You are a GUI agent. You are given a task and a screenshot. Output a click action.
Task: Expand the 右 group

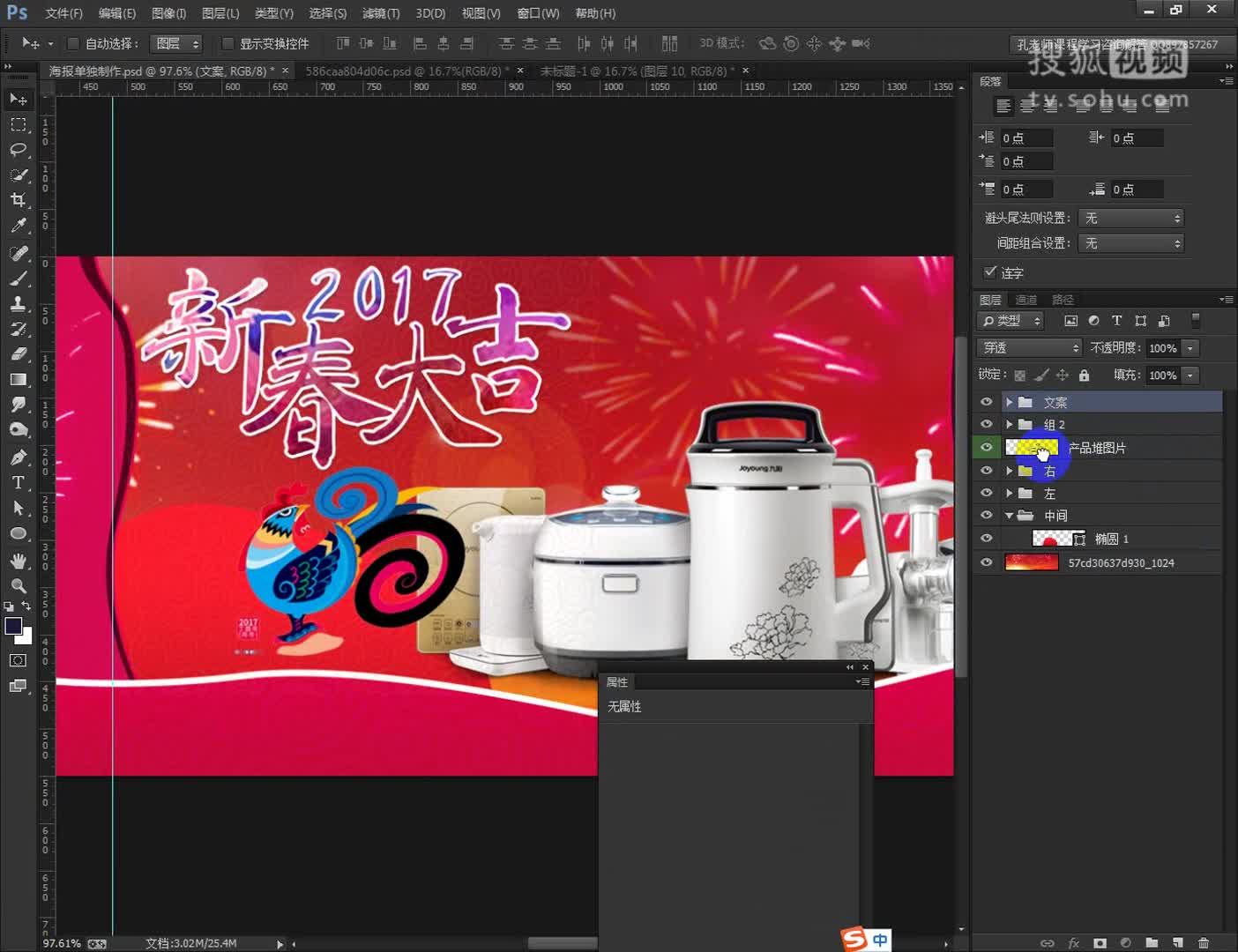tap(1009, 471)
